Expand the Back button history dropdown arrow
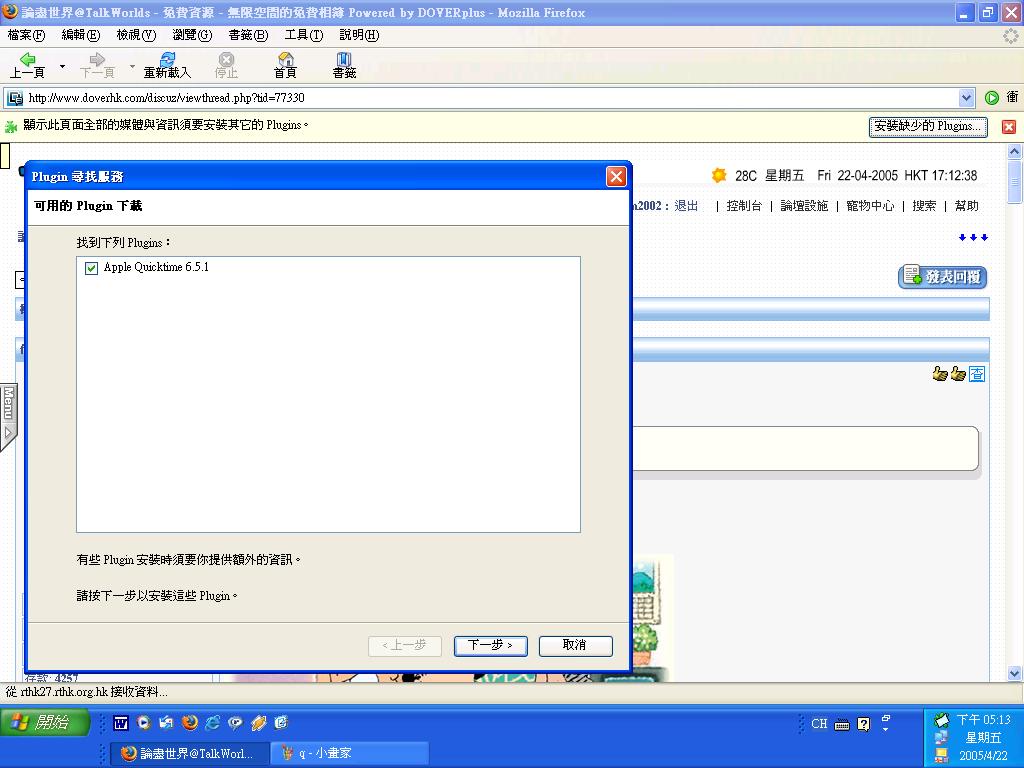 coord(62,67)
